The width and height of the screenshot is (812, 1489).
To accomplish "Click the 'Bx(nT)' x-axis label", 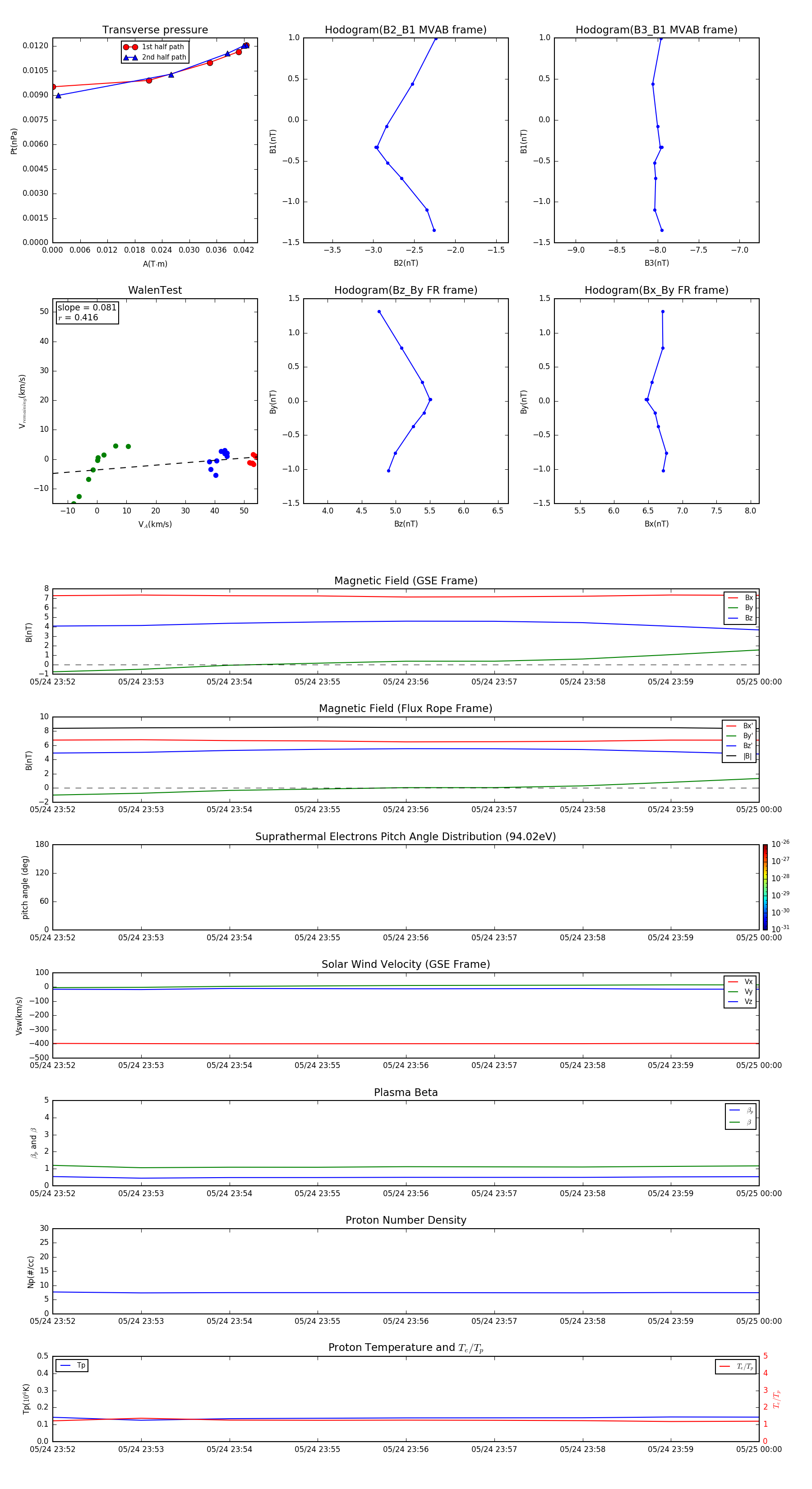I will coord(656,524).
